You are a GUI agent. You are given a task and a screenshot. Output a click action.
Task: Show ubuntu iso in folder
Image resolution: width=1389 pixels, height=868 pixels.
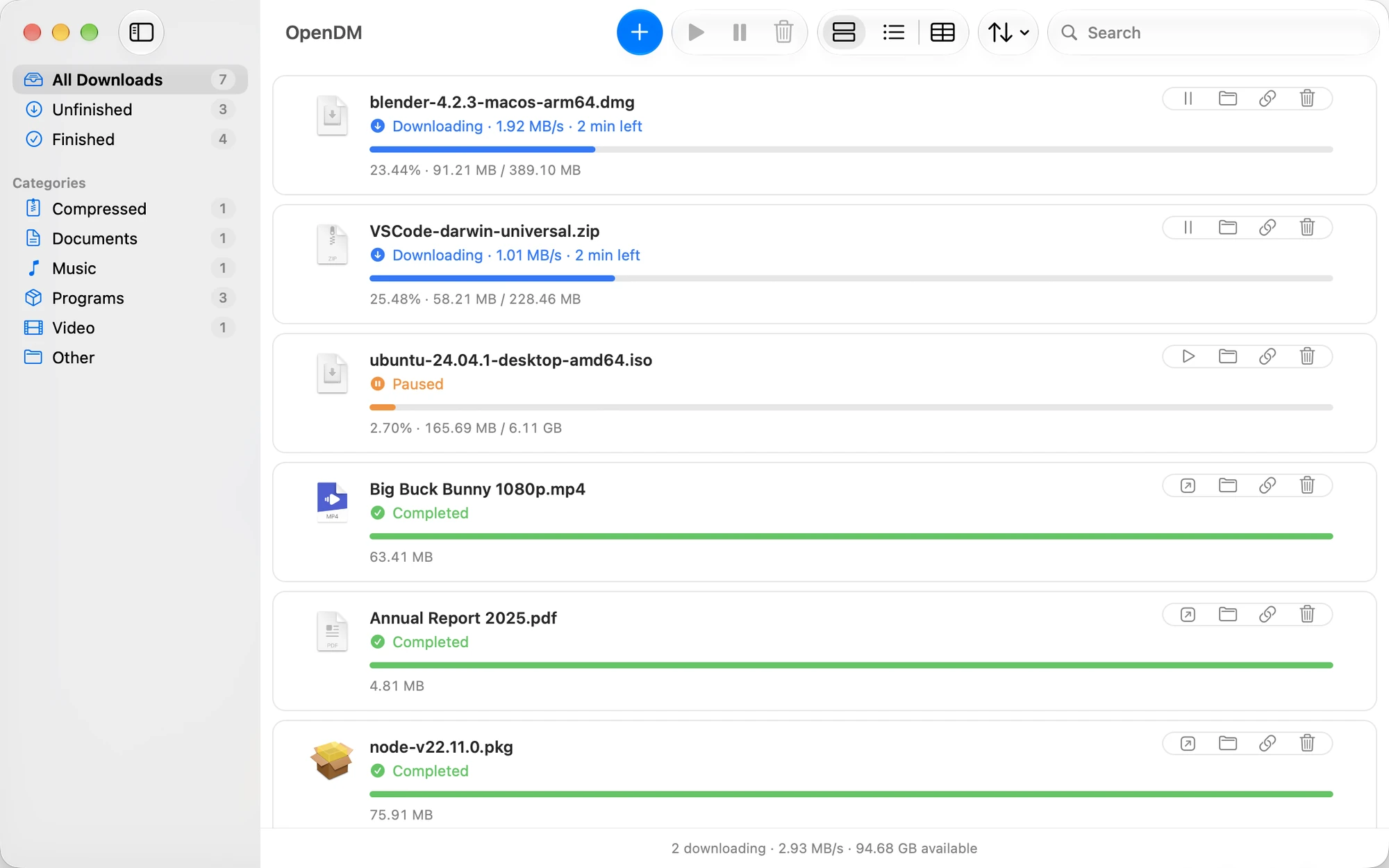1228,356
